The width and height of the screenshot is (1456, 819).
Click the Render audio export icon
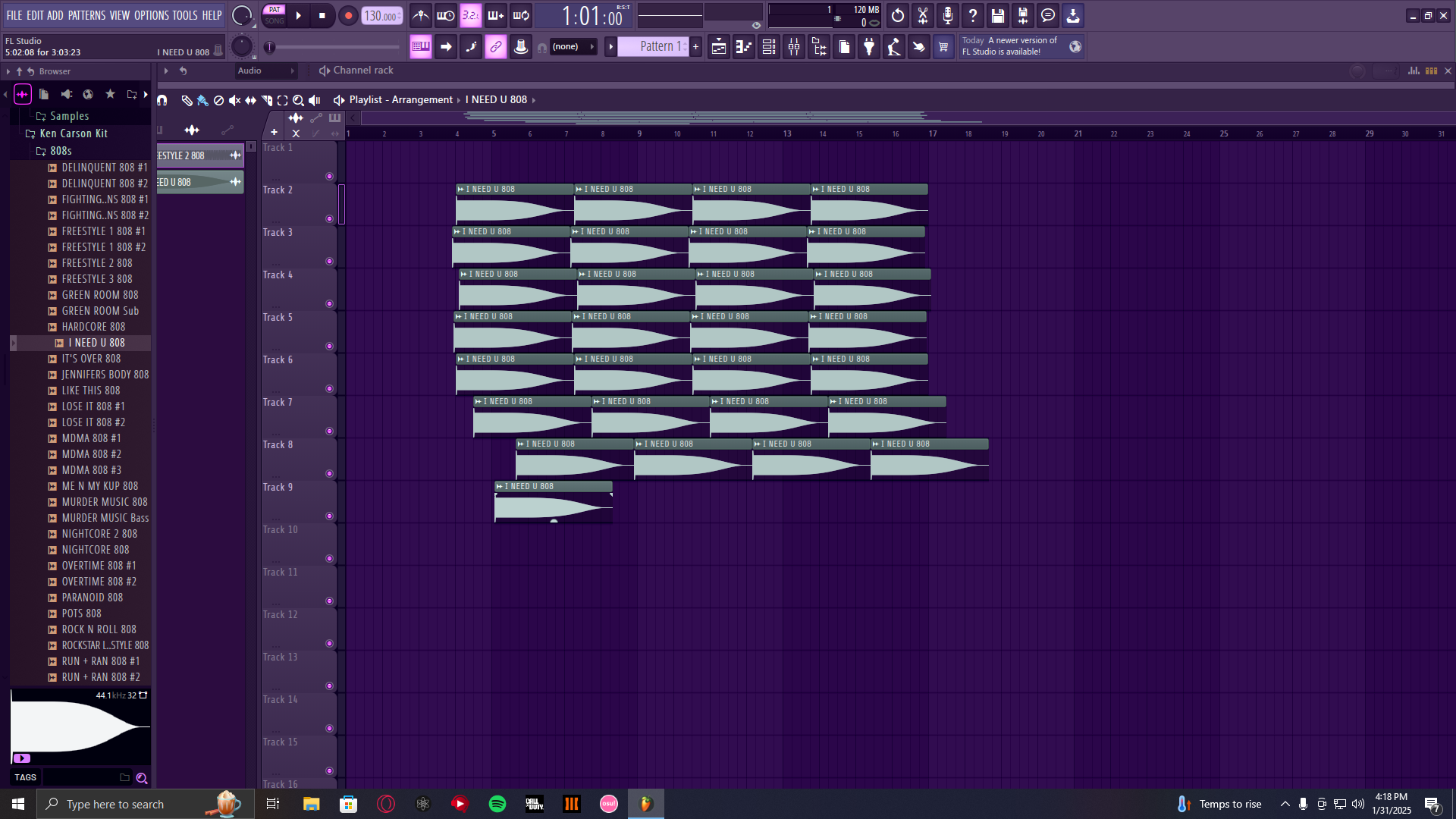click(1023, 15)
